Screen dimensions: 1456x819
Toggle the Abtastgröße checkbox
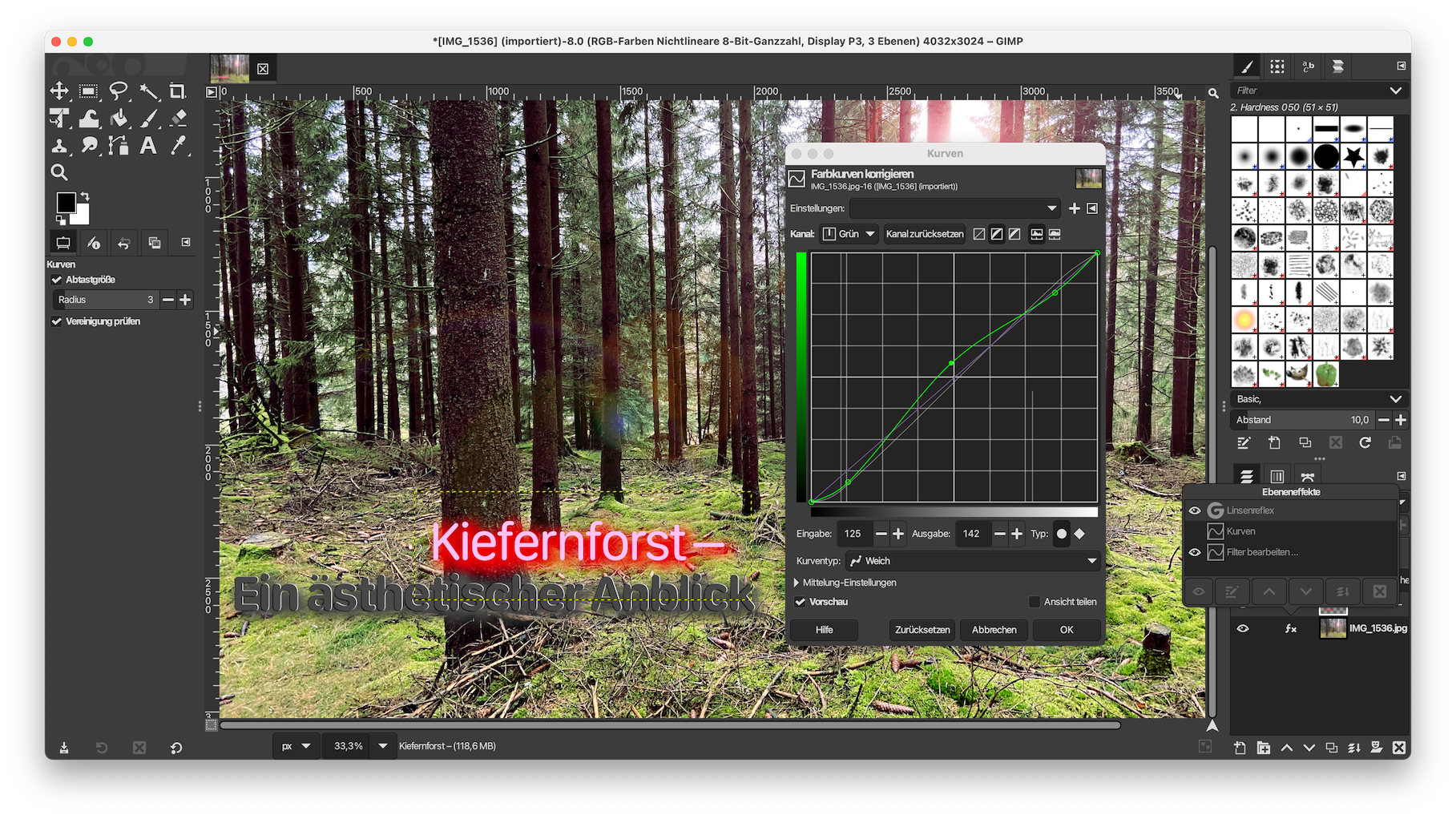57,280
